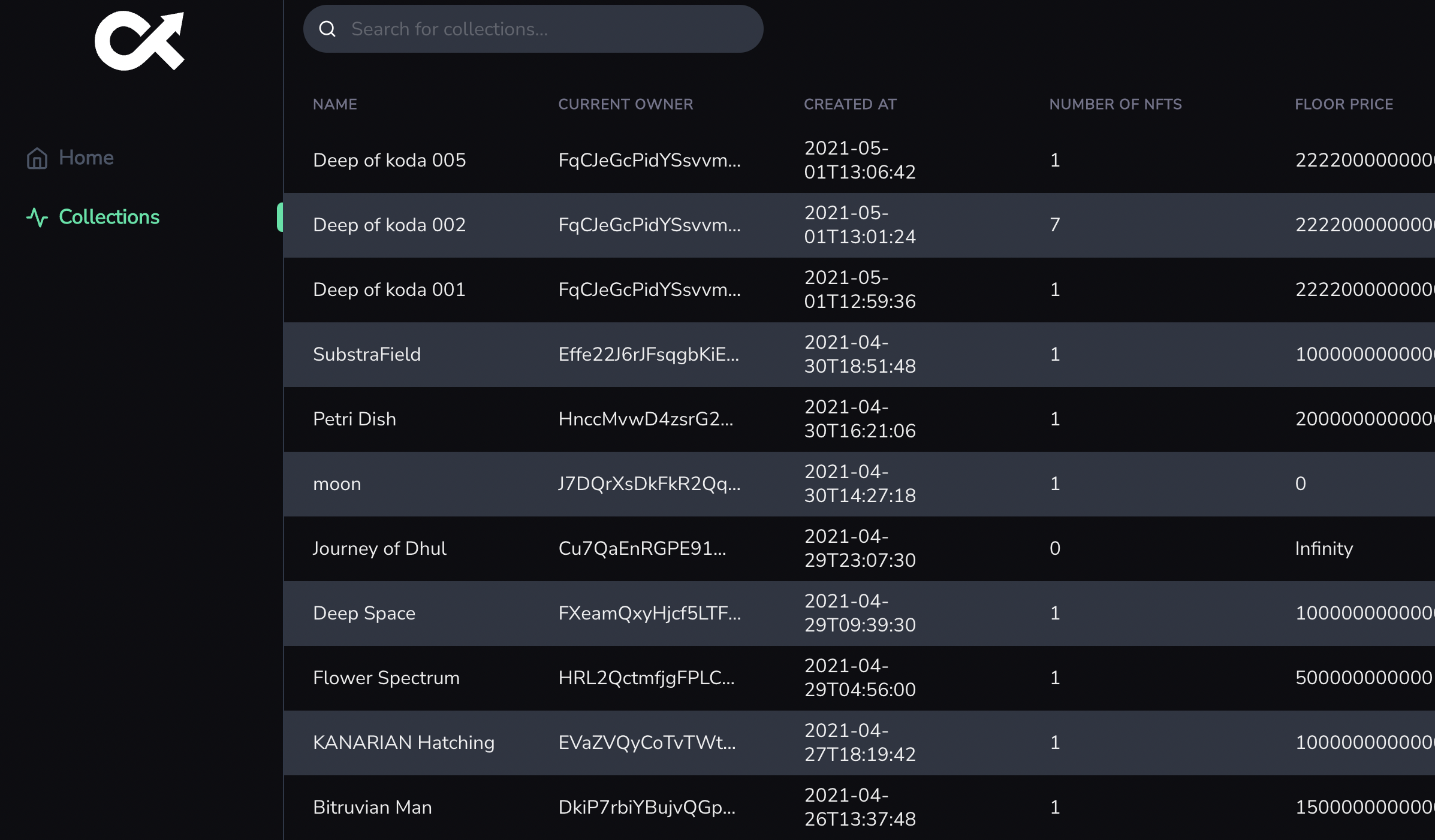Open the Journey of Dhul collection
Screen dimensions: 1435x840
(x=379, y=548)
